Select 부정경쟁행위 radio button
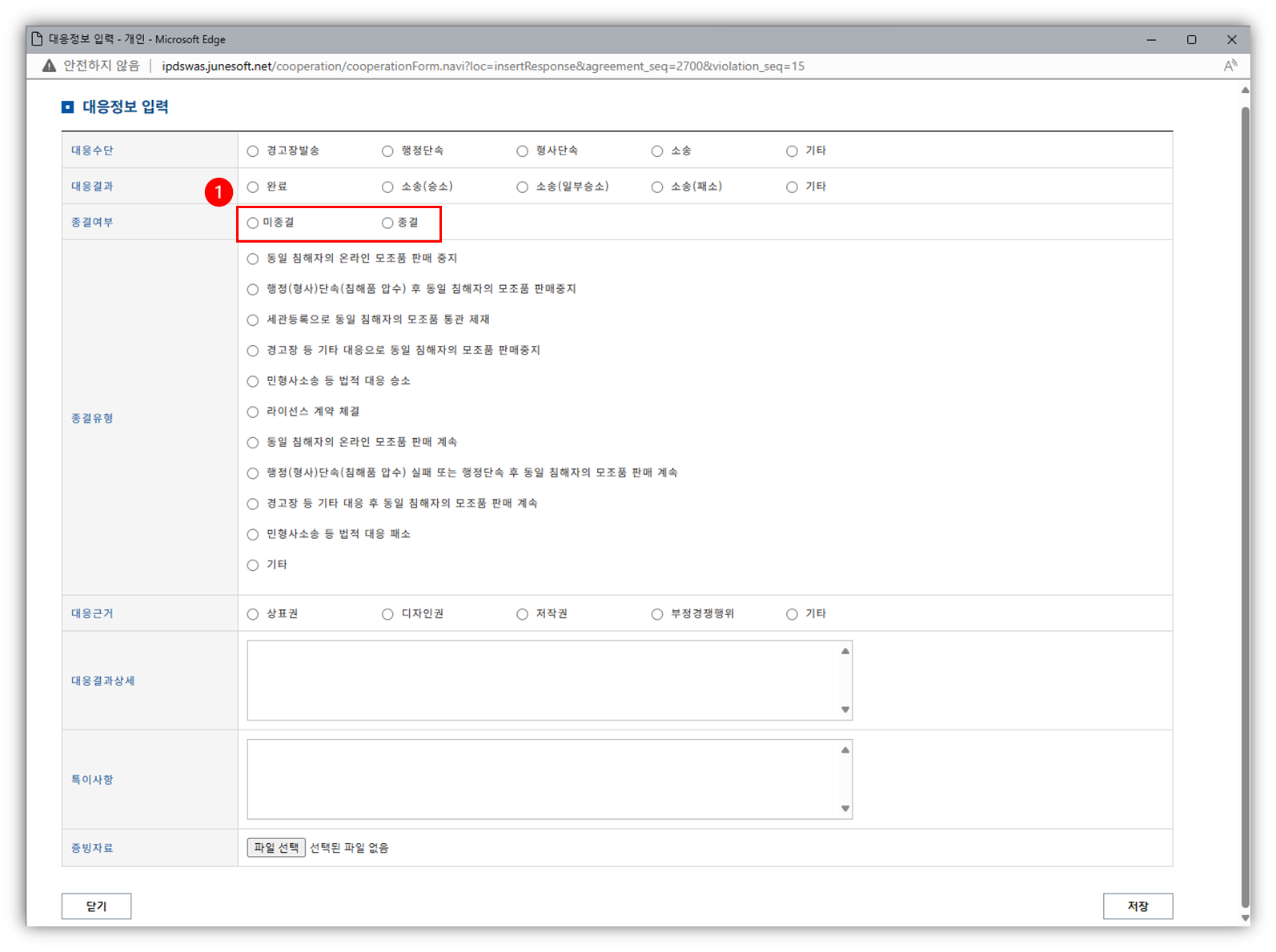Image resolution: width=1276 pixels, height=952 pixels. coord(657,614)
